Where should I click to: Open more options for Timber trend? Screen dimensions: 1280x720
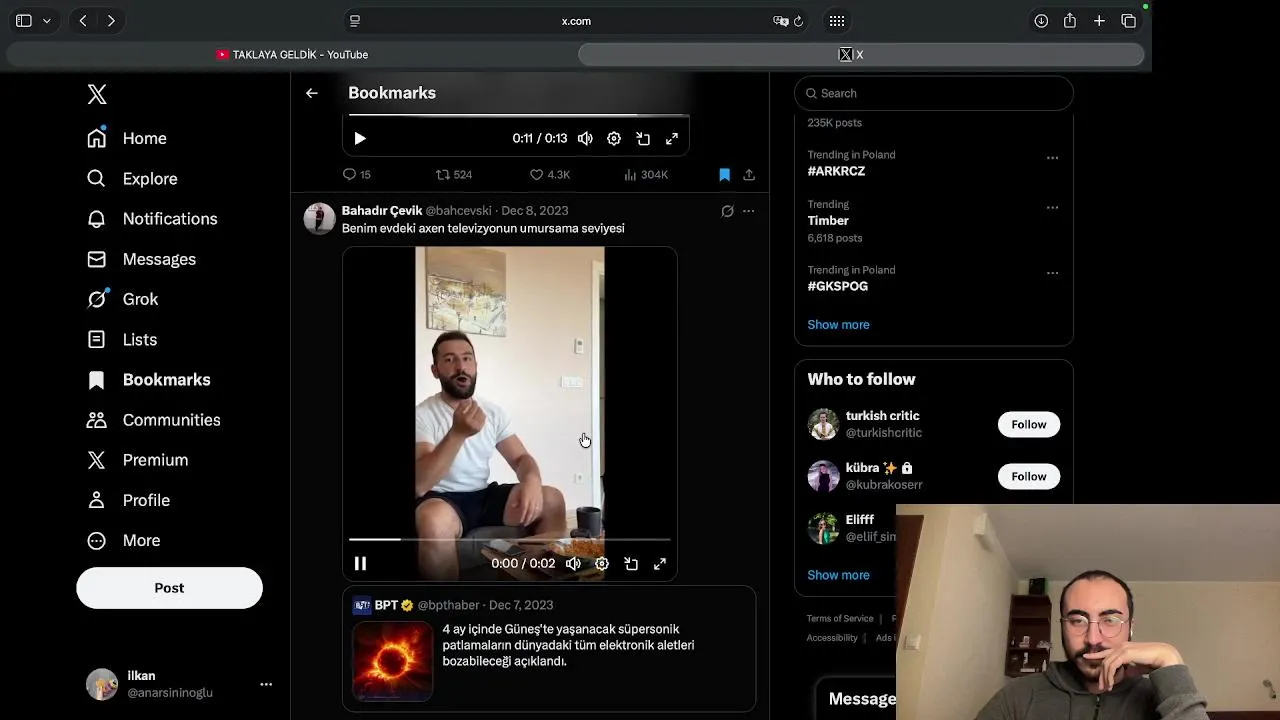click(1052, 208)
